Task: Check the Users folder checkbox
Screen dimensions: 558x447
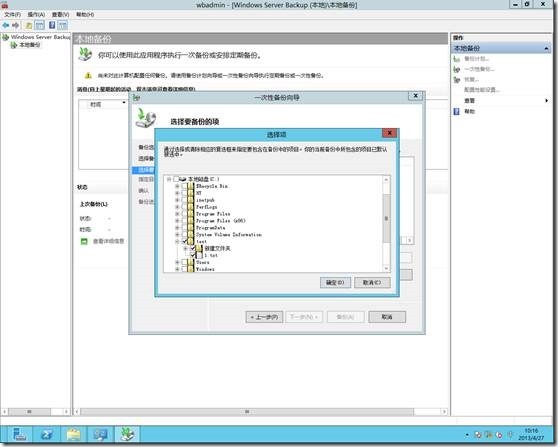Action: 184,262
